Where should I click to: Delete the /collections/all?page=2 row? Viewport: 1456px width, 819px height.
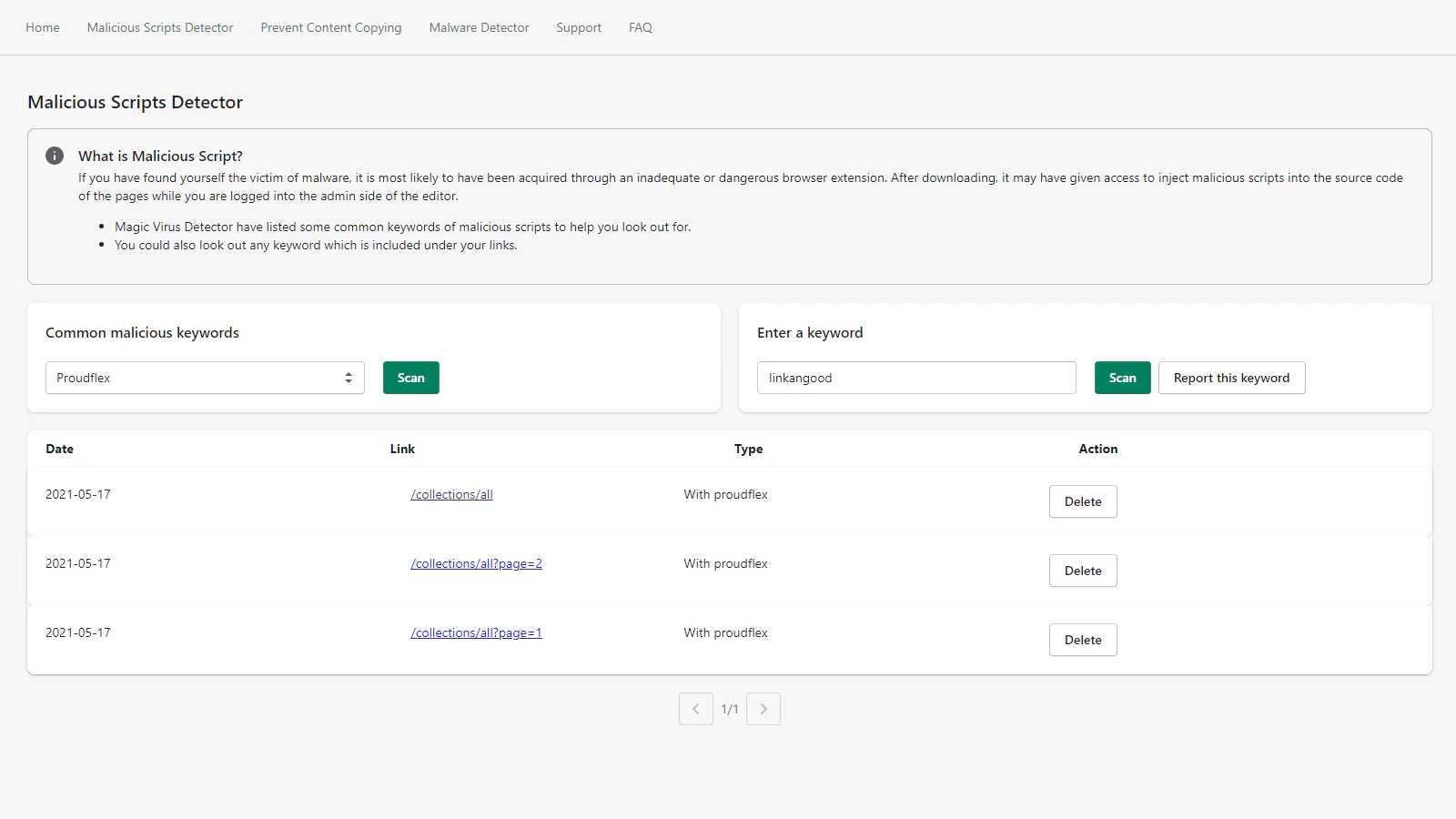click(x=1083, y=571)
